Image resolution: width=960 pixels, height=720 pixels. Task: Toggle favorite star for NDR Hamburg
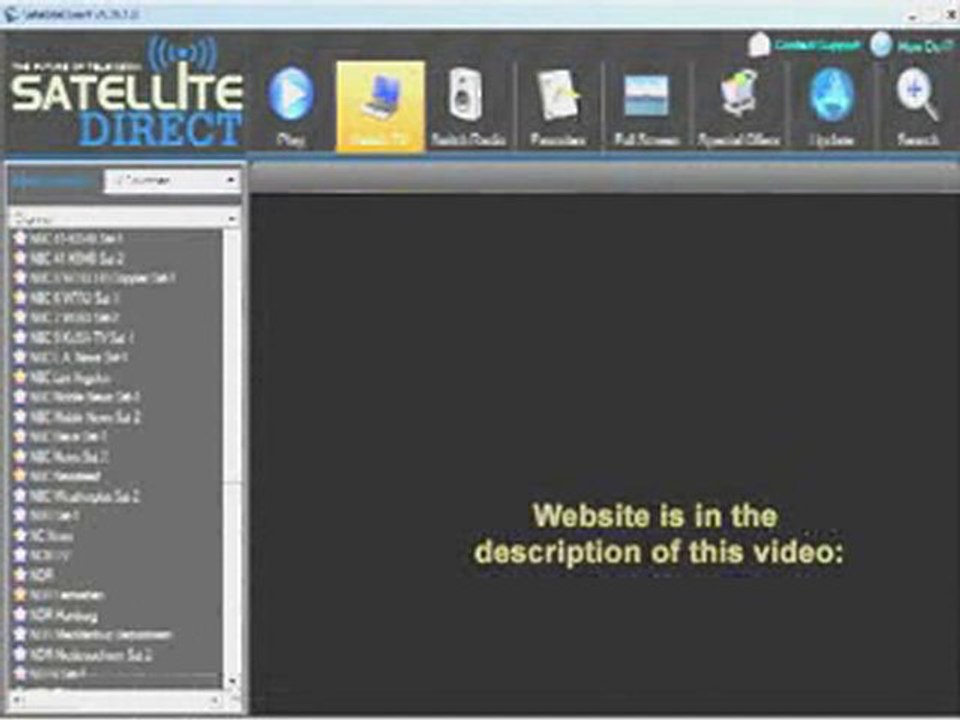click(20, 614)
